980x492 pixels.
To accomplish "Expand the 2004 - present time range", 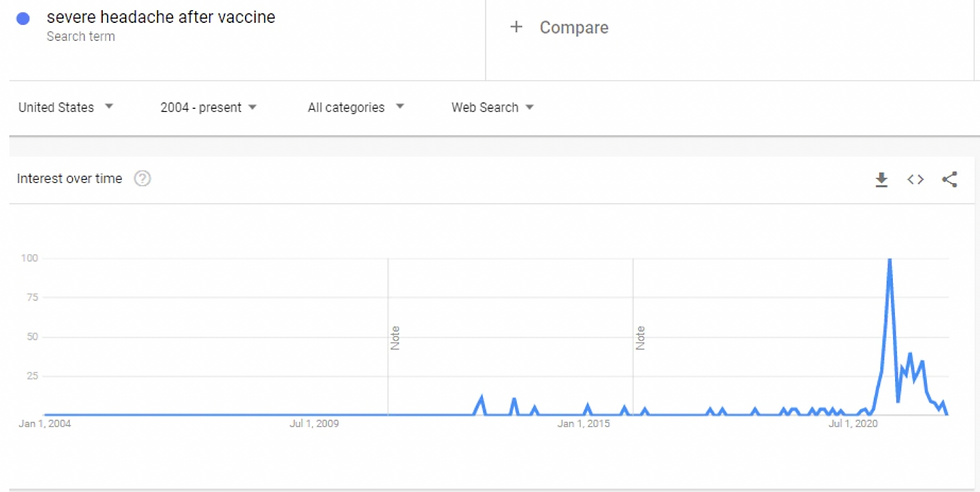I will (x=208, y=108).
